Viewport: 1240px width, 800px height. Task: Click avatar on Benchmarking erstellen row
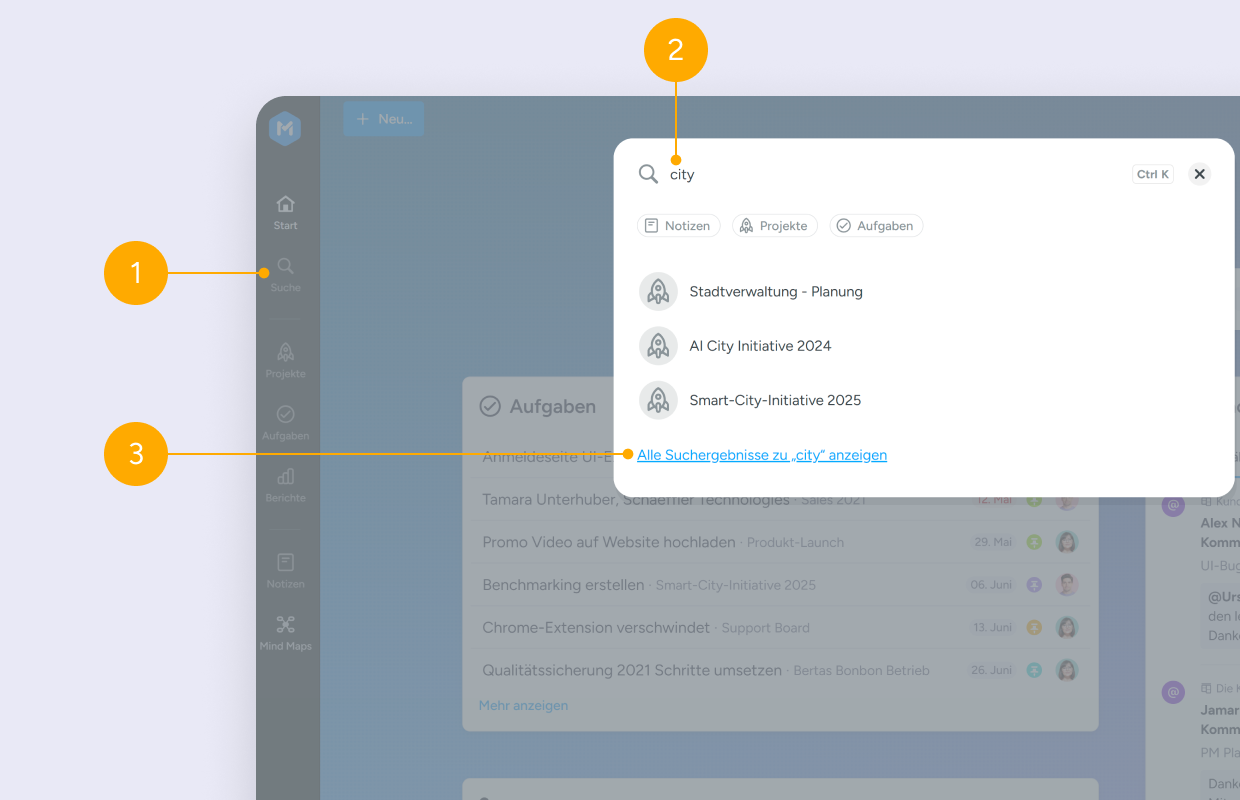[1067, 585]
